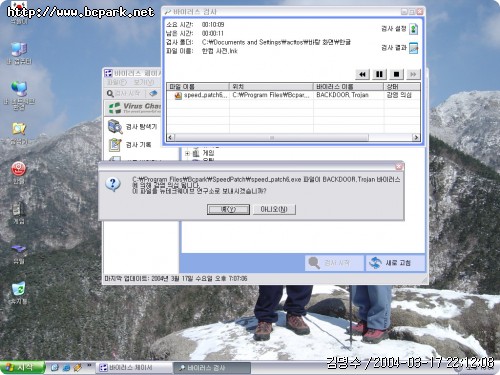Open the 게임 desktop folder icon
The height and width of the screenshot is (375, 500).
pos(19,213)
